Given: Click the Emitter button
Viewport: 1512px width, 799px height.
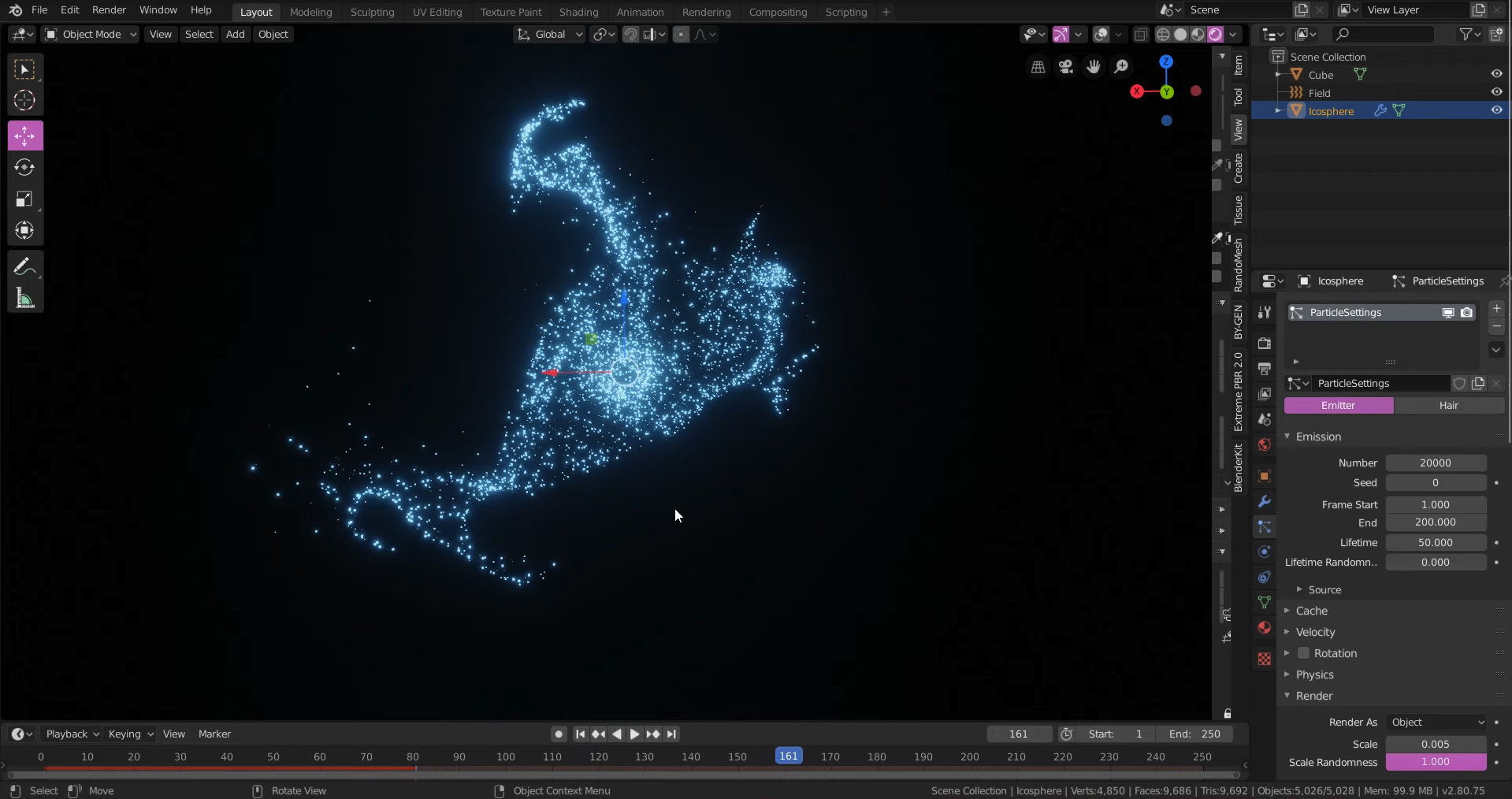Looking at the screenshot, I should pos(1338,406).
